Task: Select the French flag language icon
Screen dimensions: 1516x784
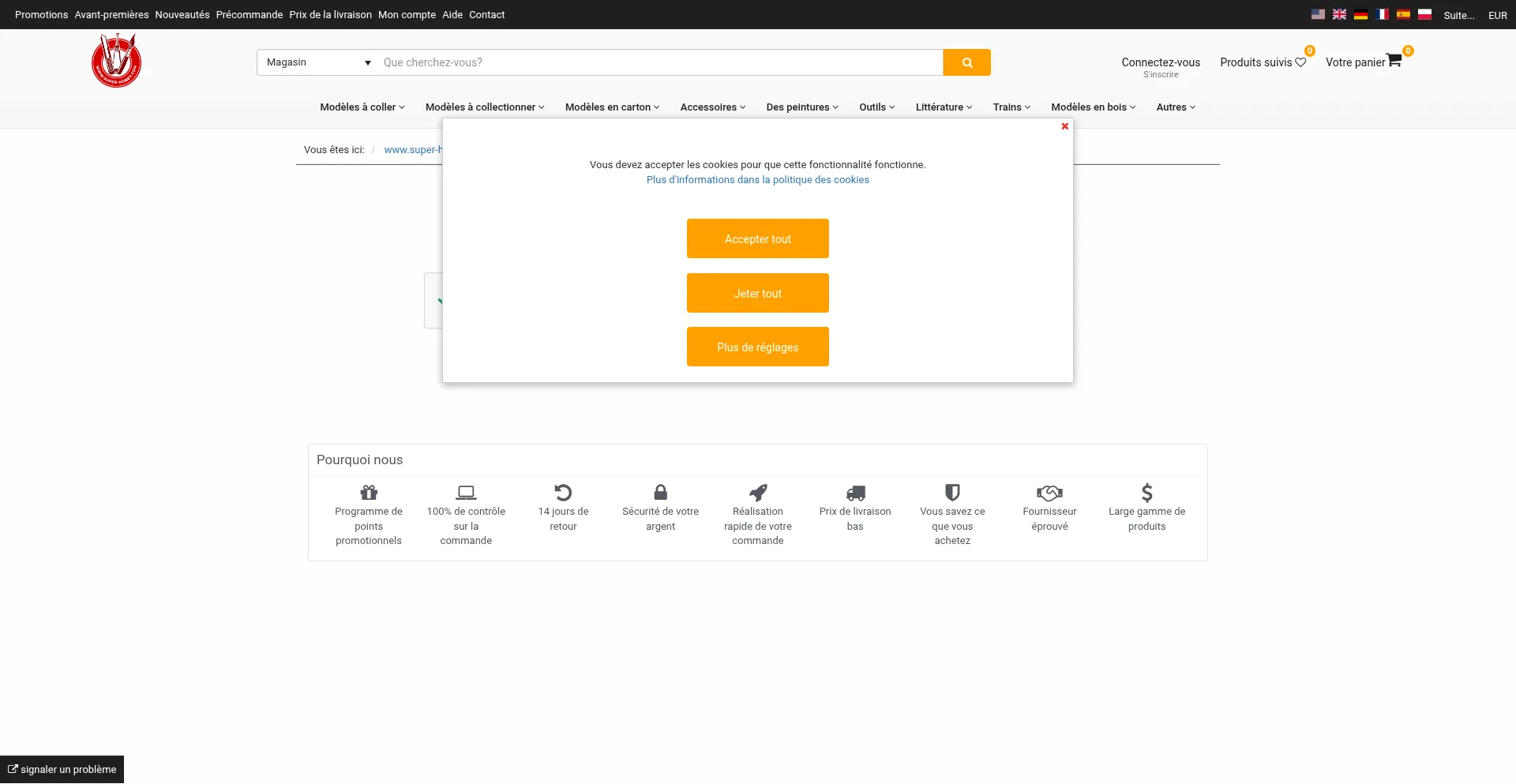Action: [1382, 14]
